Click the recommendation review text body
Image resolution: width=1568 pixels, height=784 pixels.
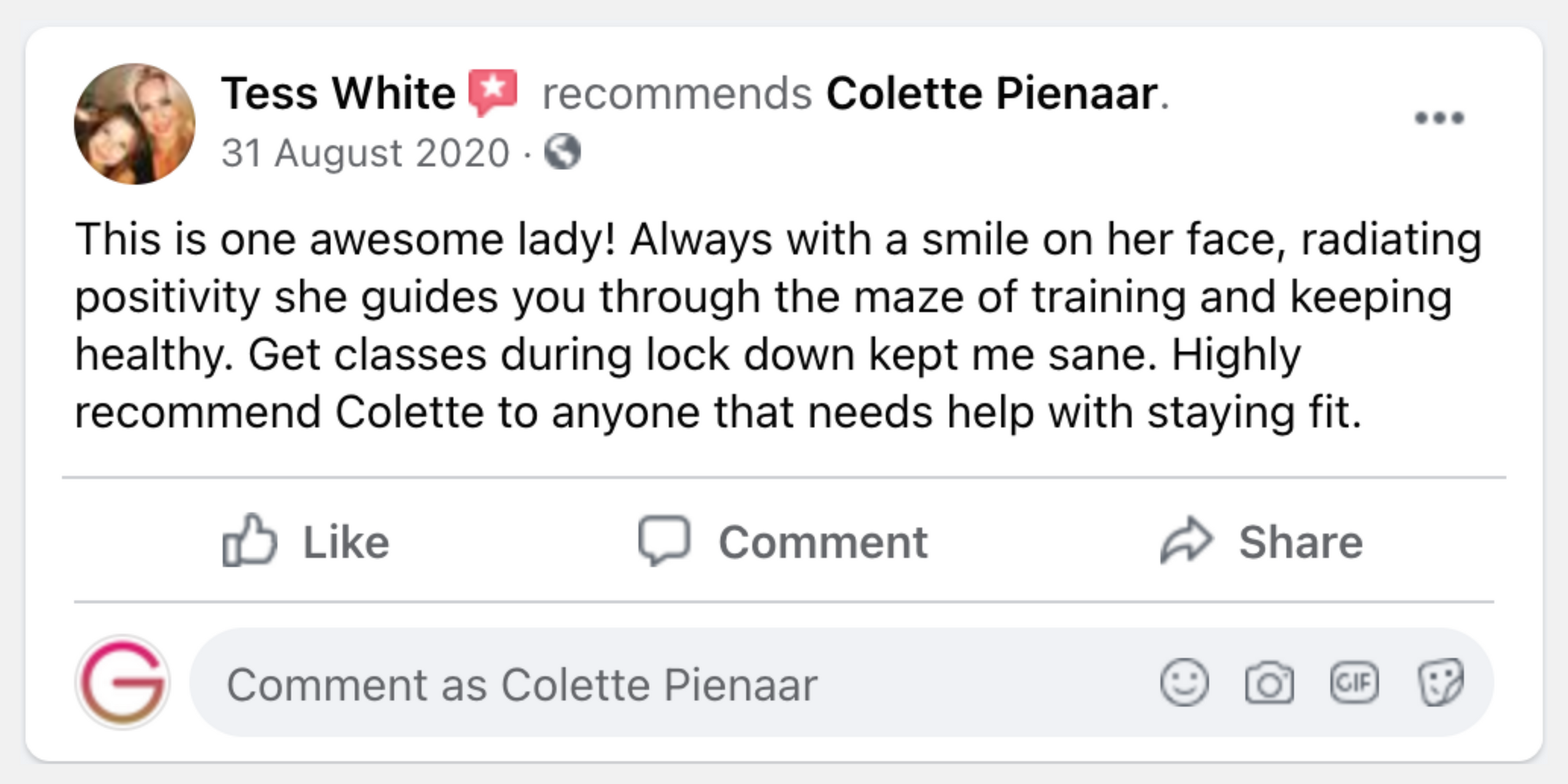[x=778, y=325]
